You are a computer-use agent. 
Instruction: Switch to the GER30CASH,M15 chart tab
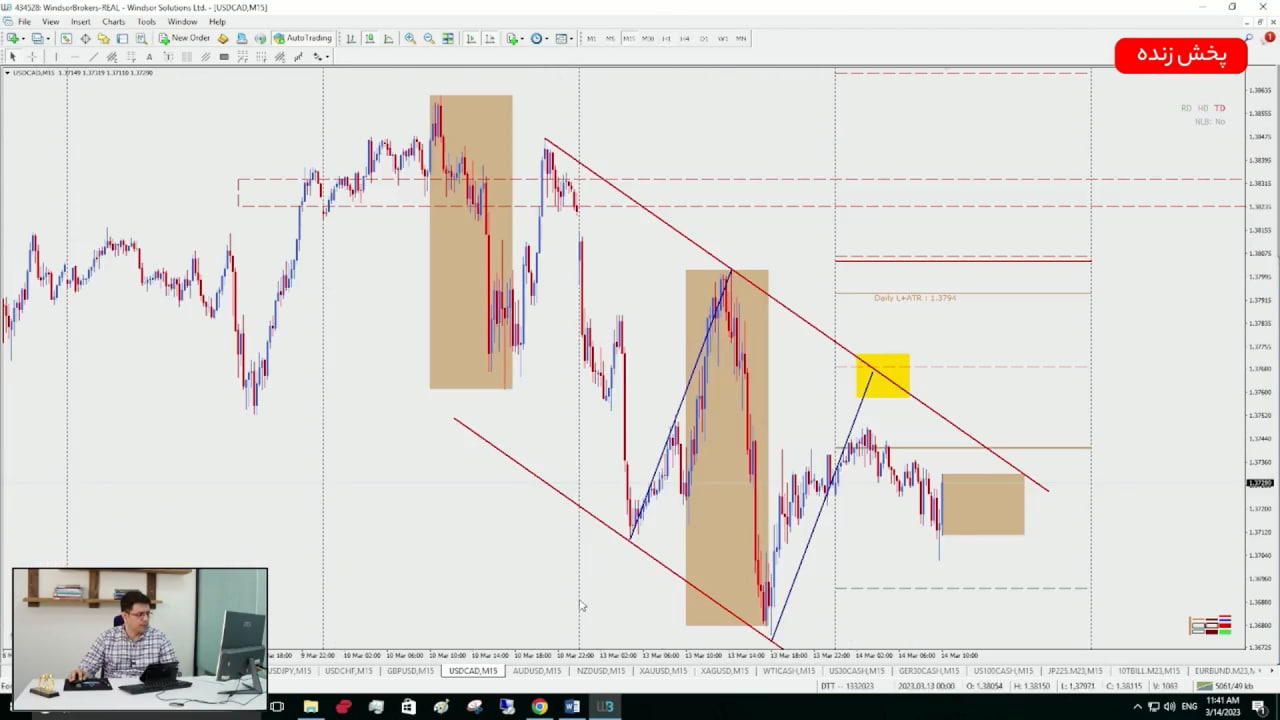tap(931, 671)
